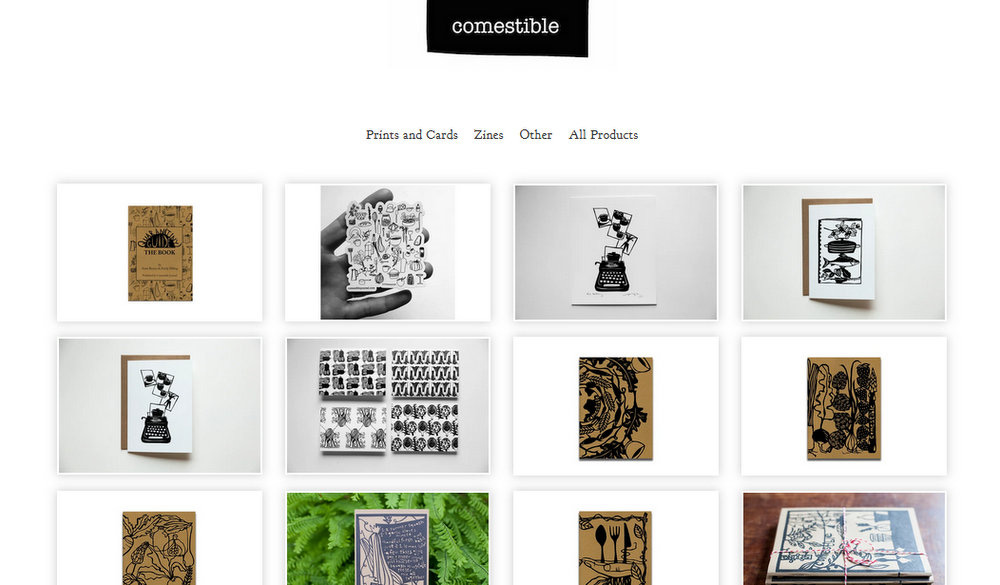Open the four patterned cards set
The image size is (1000, 585).
[x=388, y=406]
